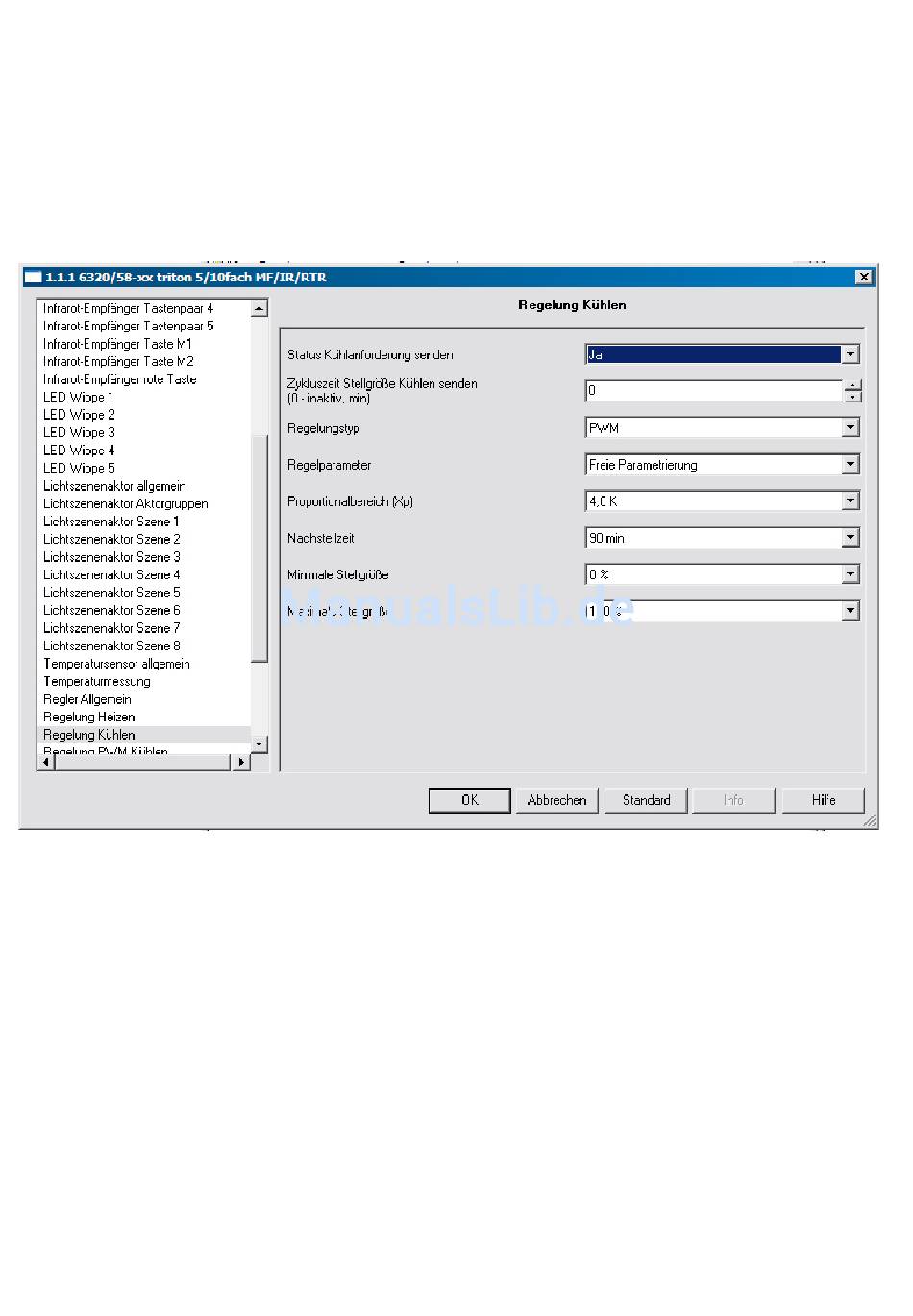The height and width of the screenshot is (1316, 913).
Task: Open the Status Kühlanforderung senden dropdown
Action: pos(851,354)
